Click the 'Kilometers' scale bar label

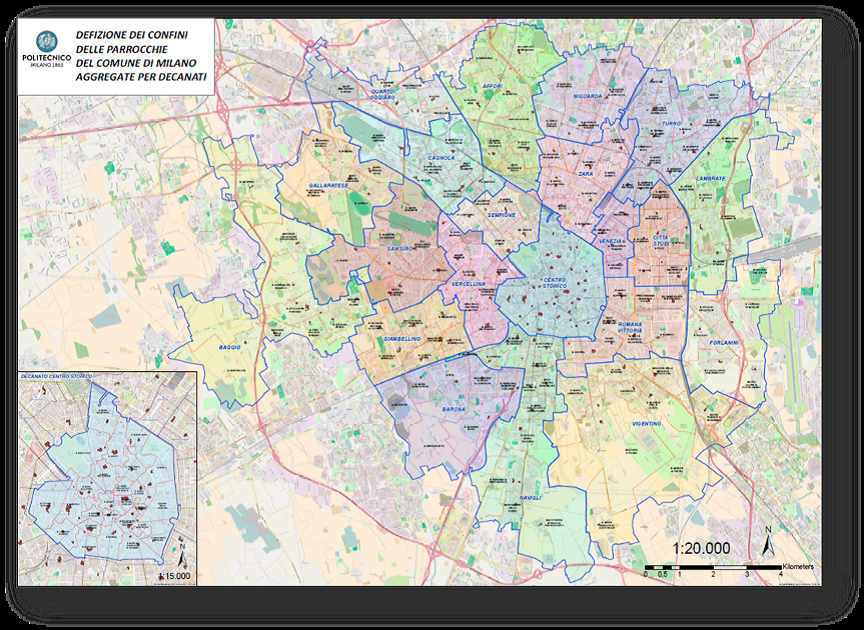click(797, 567)
